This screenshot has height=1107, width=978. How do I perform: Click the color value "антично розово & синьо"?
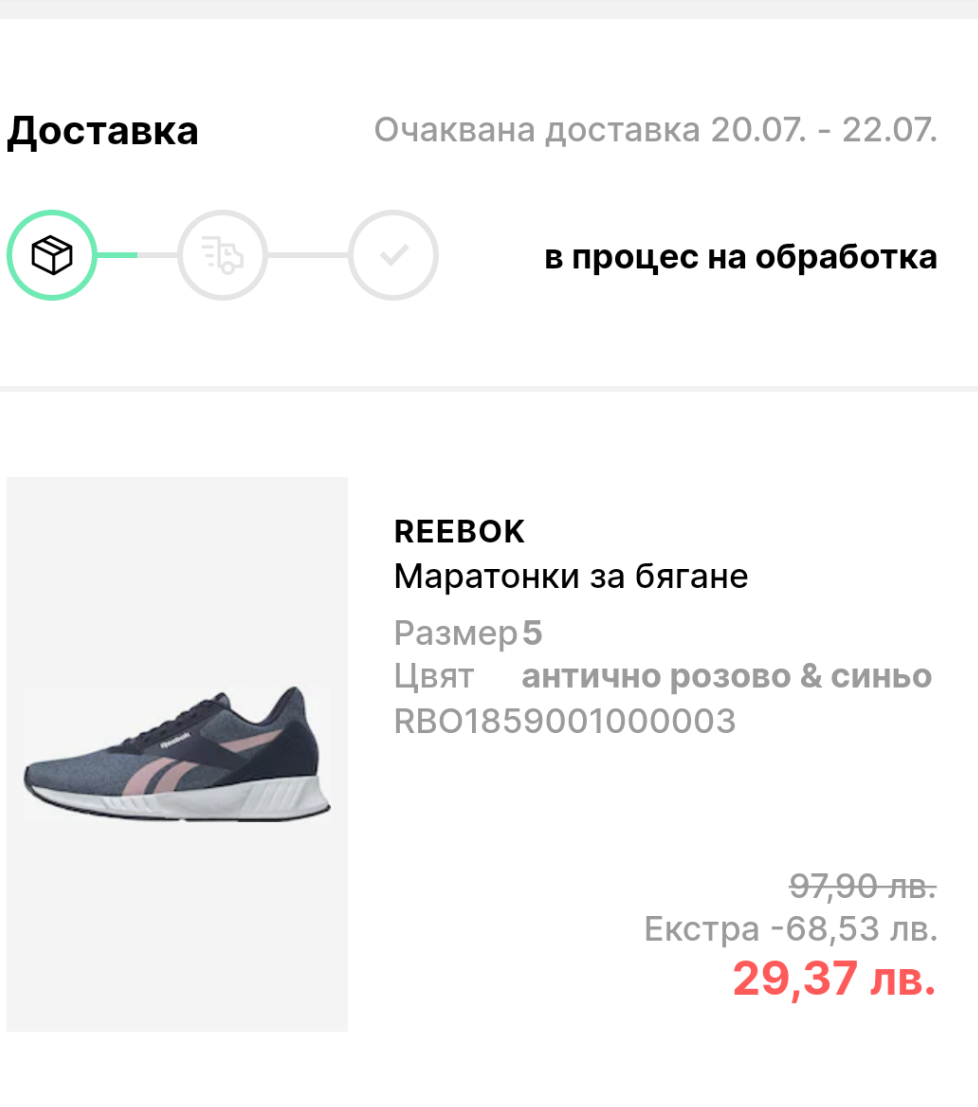(726, 677)
